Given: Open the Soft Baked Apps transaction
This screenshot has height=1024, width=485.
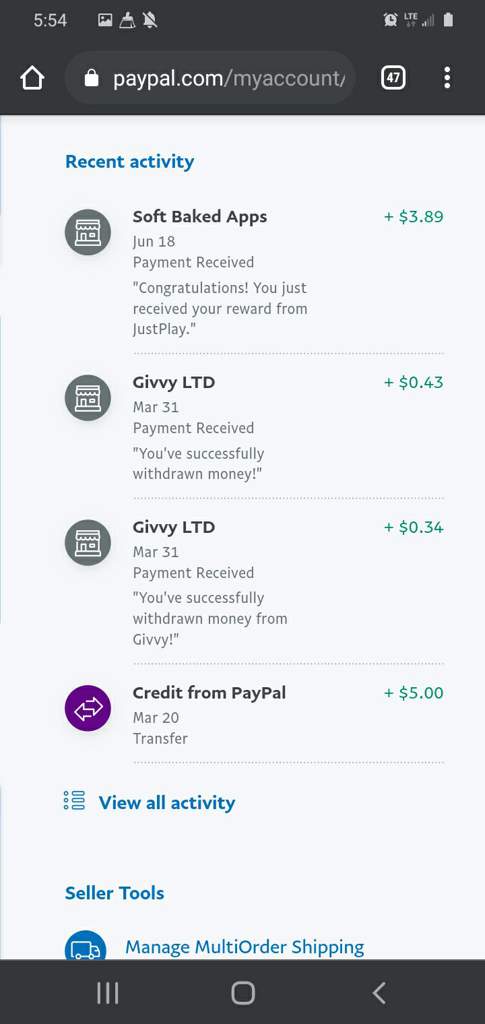Looking at the screenshot, I should pos(255,273).
